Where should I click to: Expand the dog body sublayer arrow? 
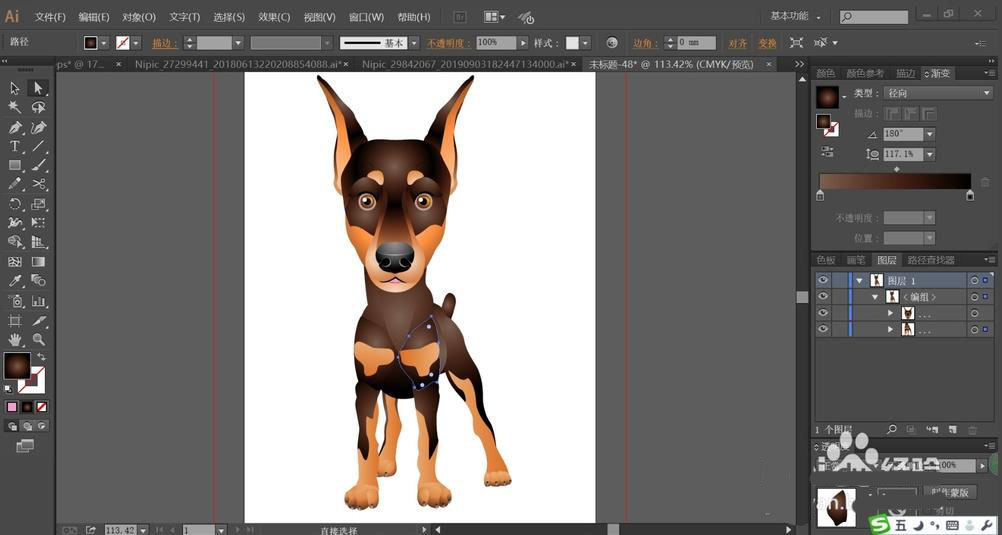pyautogui.click(x=891, y=330)
